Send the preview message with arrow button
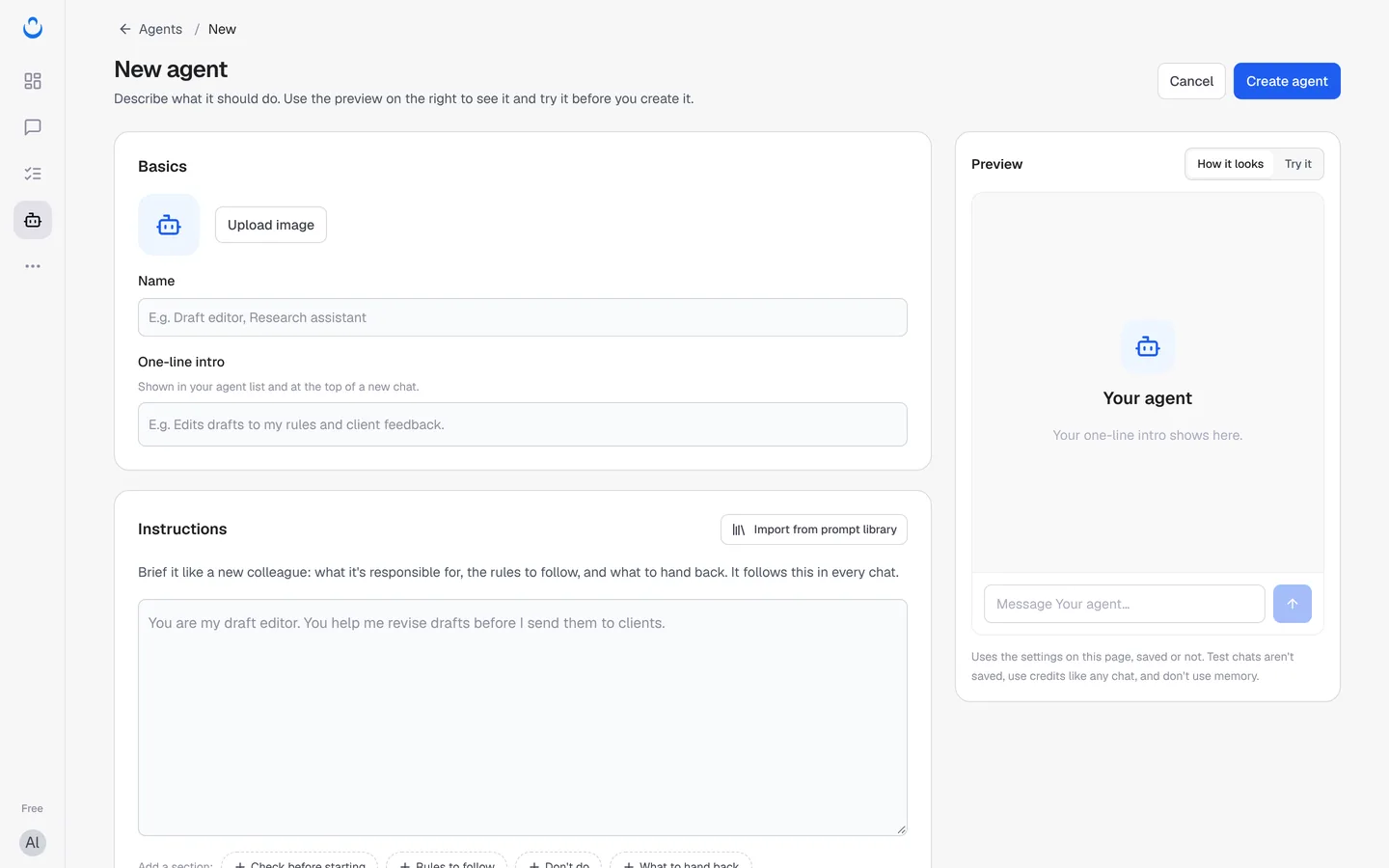 click(x=1293, y=604)
